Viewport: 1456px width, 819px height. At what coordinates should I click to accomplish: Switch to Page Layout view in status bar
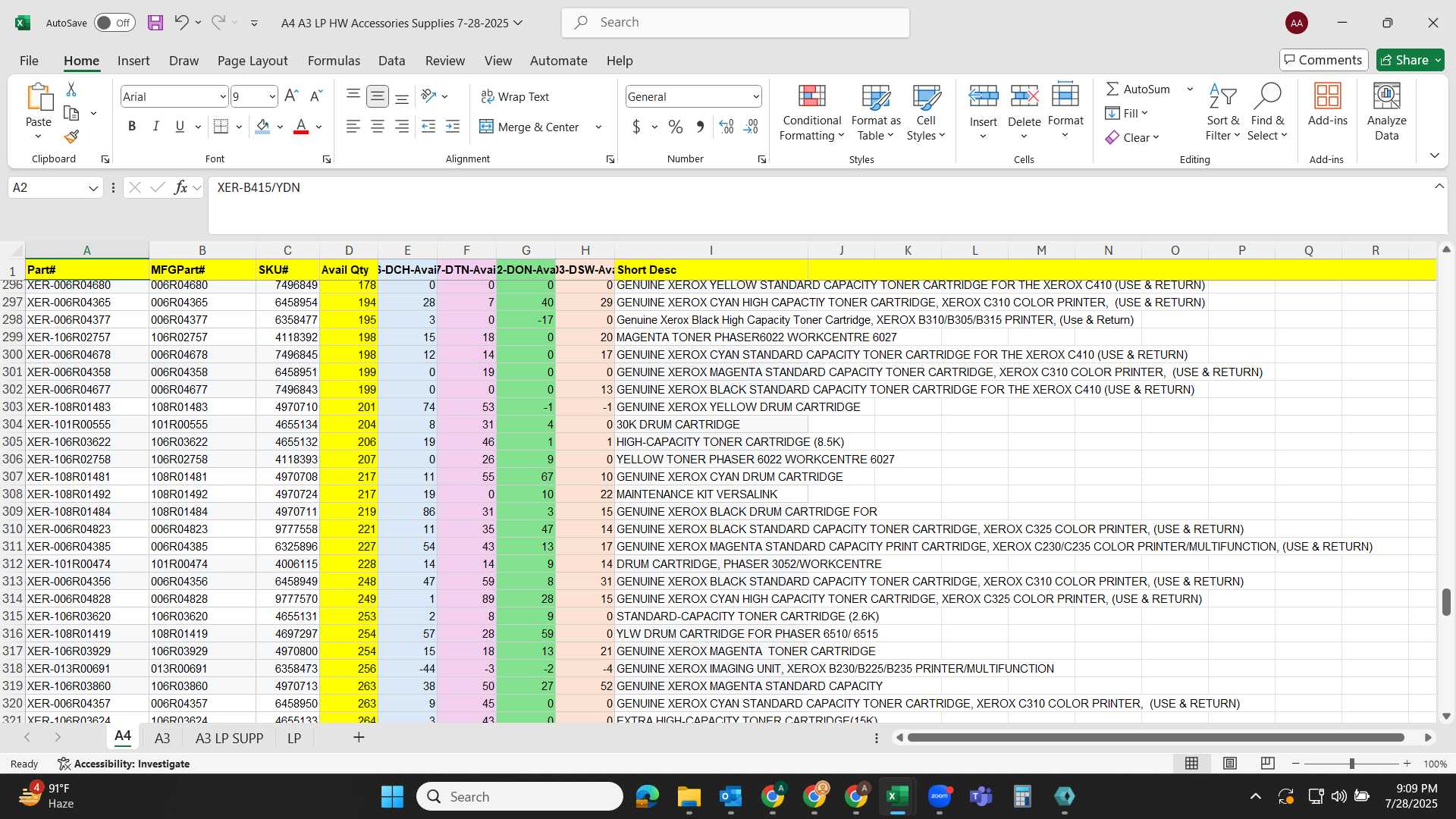(x=1230, y=764)
